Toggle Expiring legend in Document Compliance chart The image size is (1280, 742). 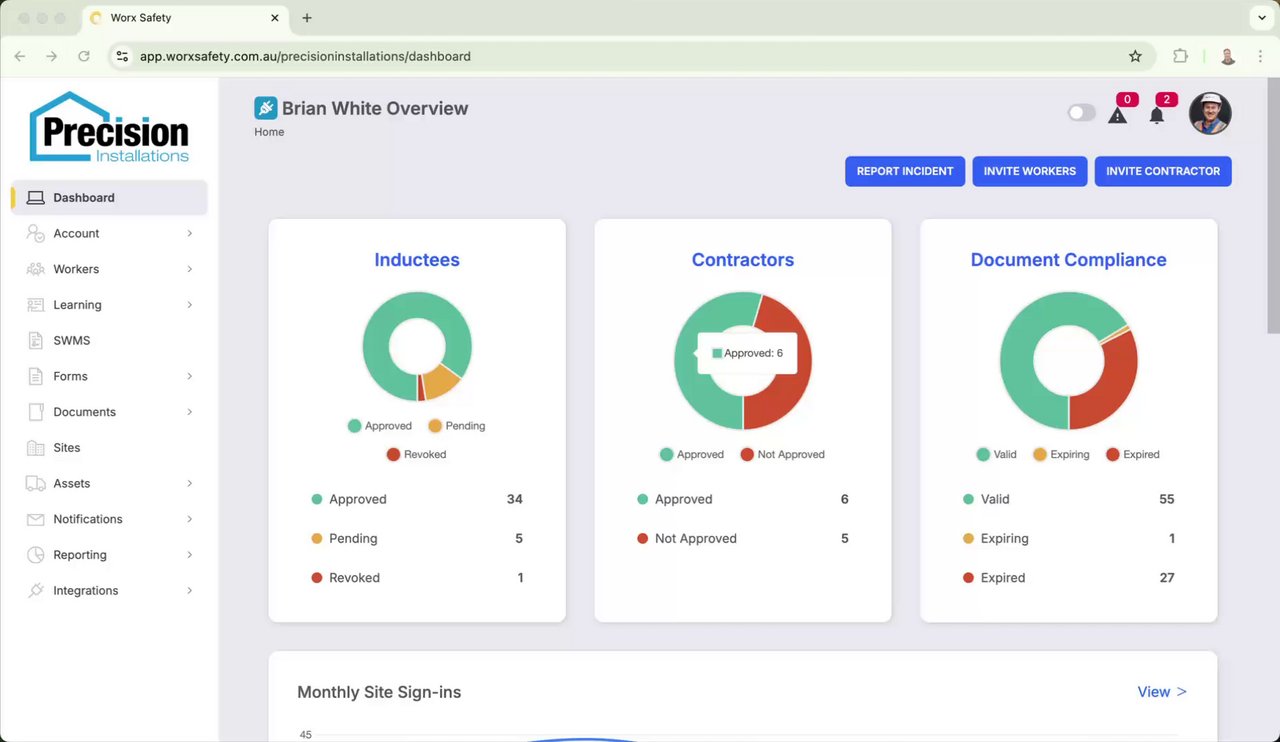(x=1061, y=454)
